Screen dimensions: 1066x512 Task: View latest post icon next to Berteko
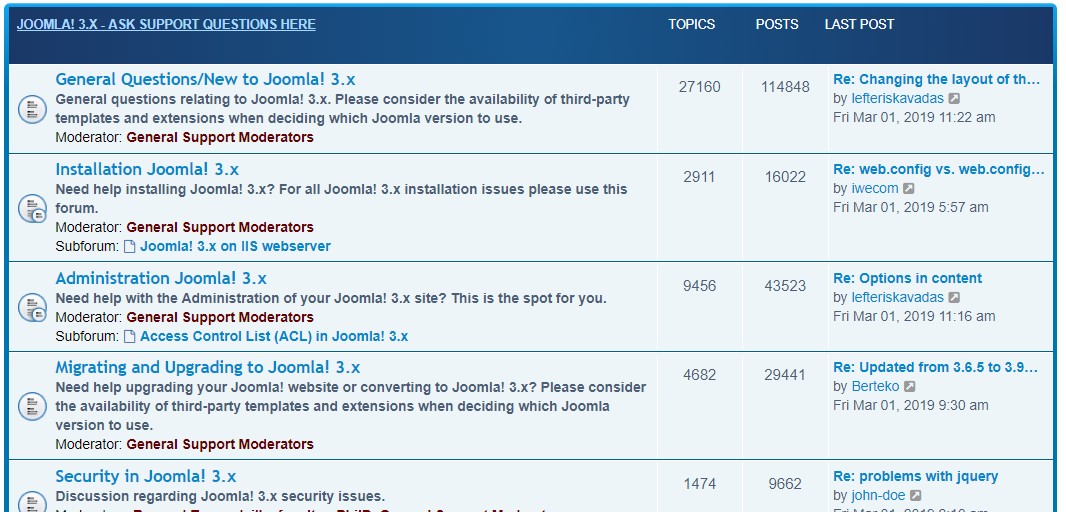coord(910,387)
